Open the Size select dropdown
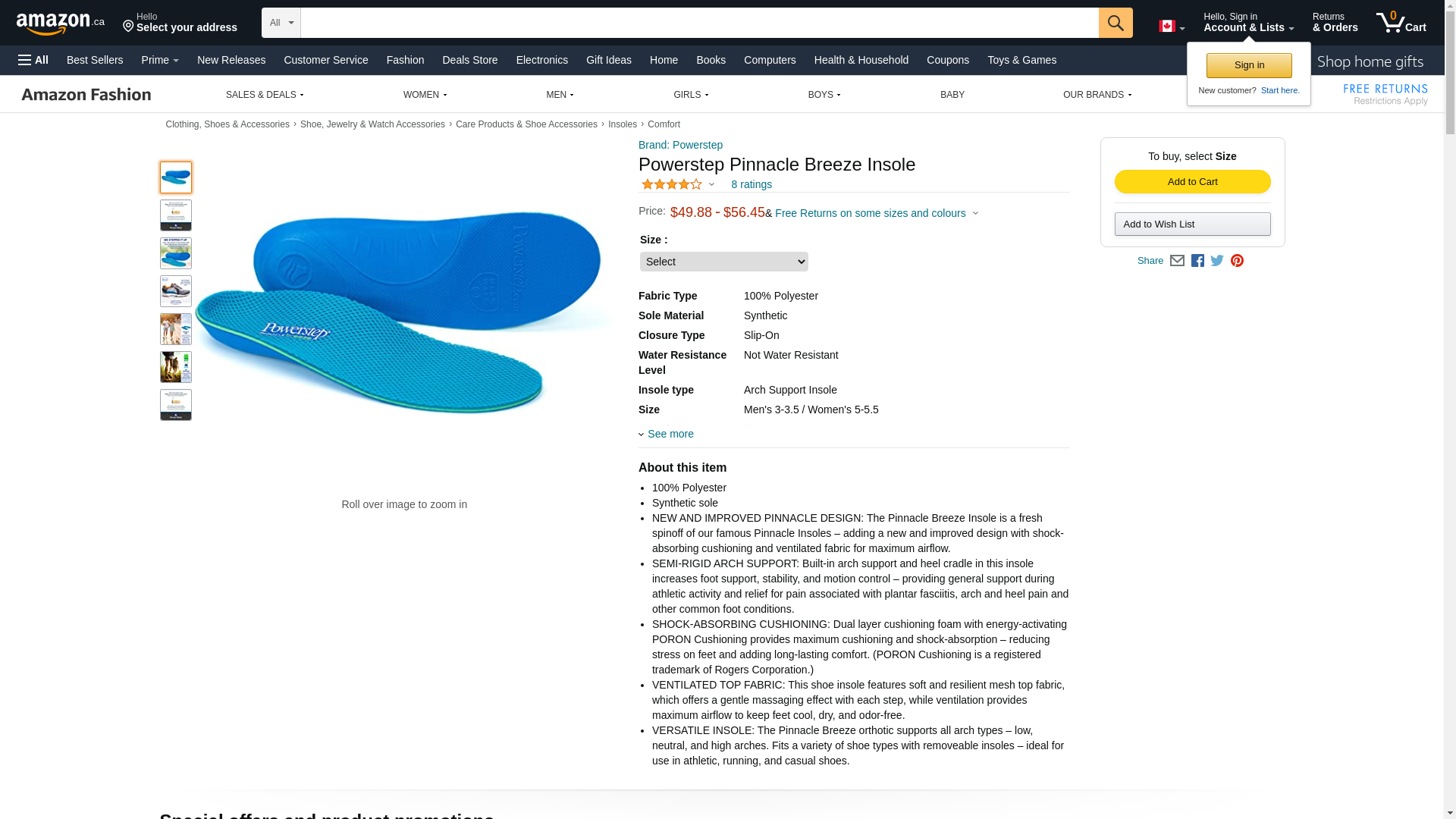The image size is (1456, 819). click(723, 262)
